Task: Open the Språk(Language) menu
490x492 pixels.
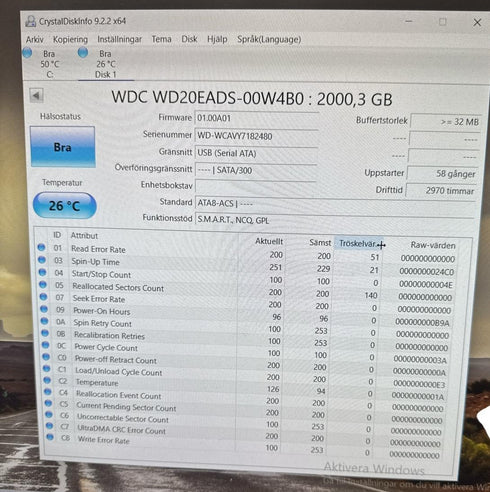Action: pos(269,39)
